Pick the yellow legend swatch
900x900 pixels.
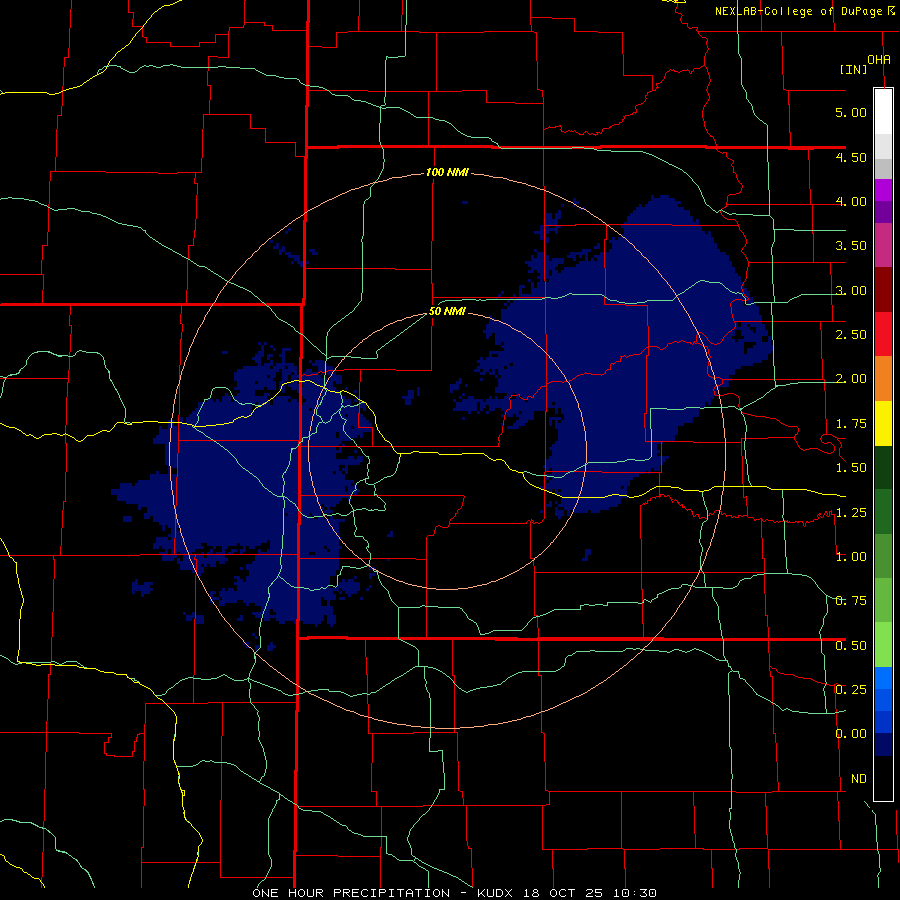click(883, 423)
